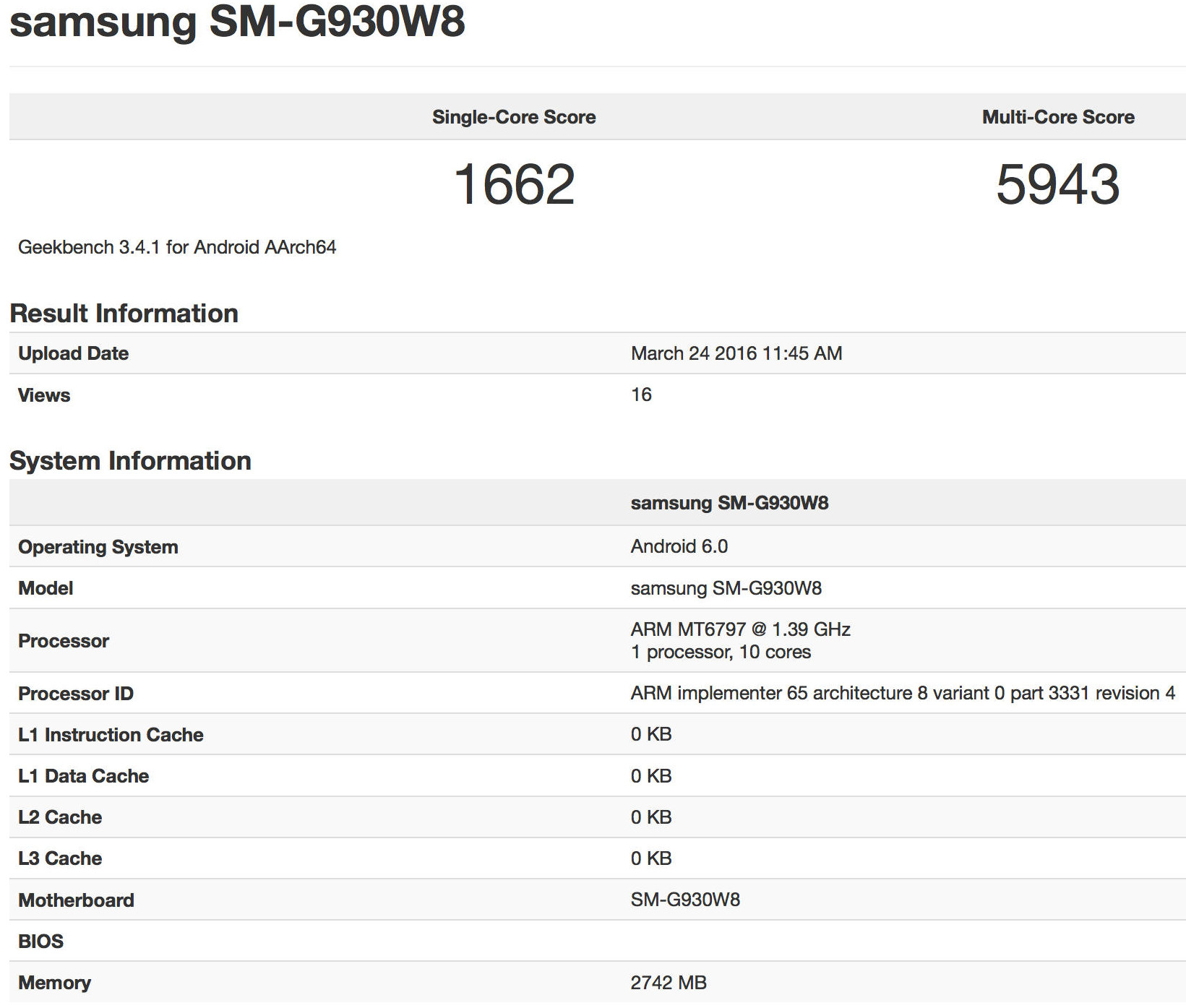Select the Memory value "2742 MB"
The width and height of the screenshot is (1186, 1008).
(669, 983)
